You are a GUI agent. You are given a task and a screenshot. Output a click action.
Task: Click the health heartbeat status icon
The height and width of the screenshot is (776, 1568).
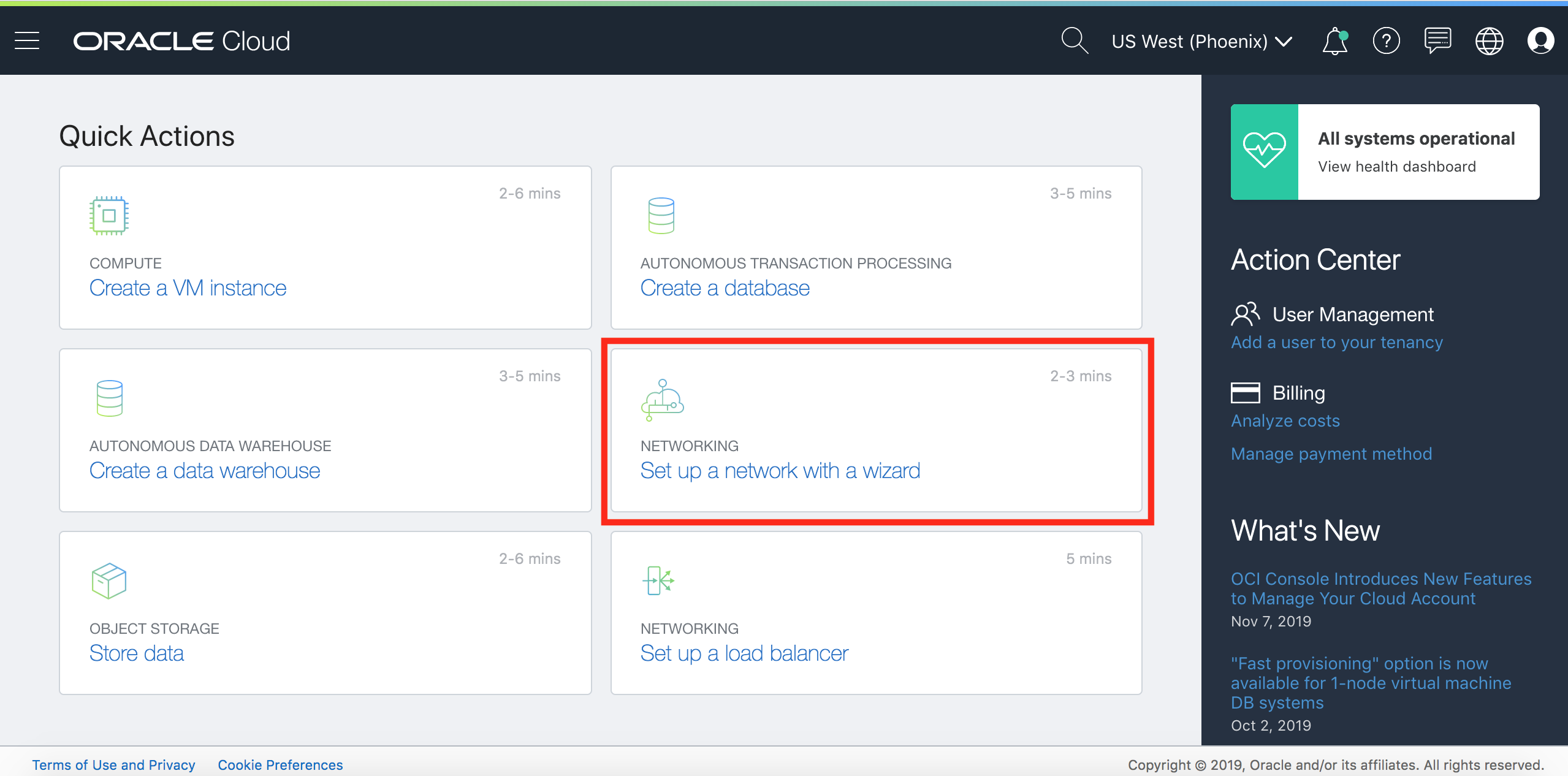pyautogui.click(x=1264, y=151)
